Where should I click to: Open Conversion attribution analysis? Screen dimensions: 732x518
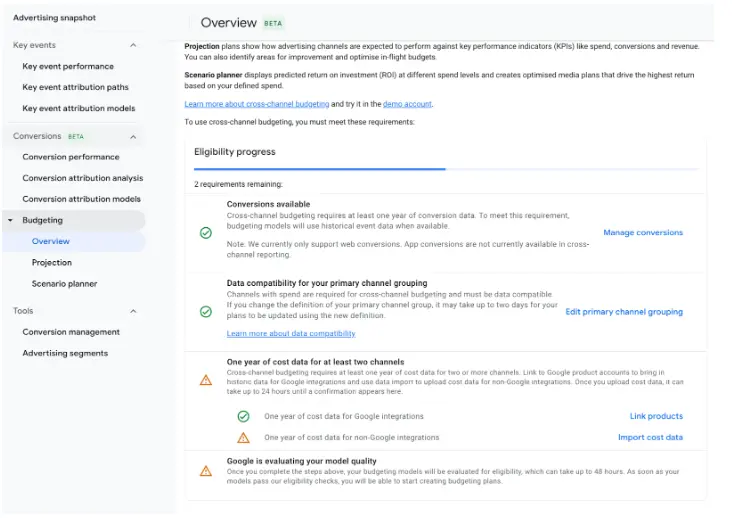83,178
